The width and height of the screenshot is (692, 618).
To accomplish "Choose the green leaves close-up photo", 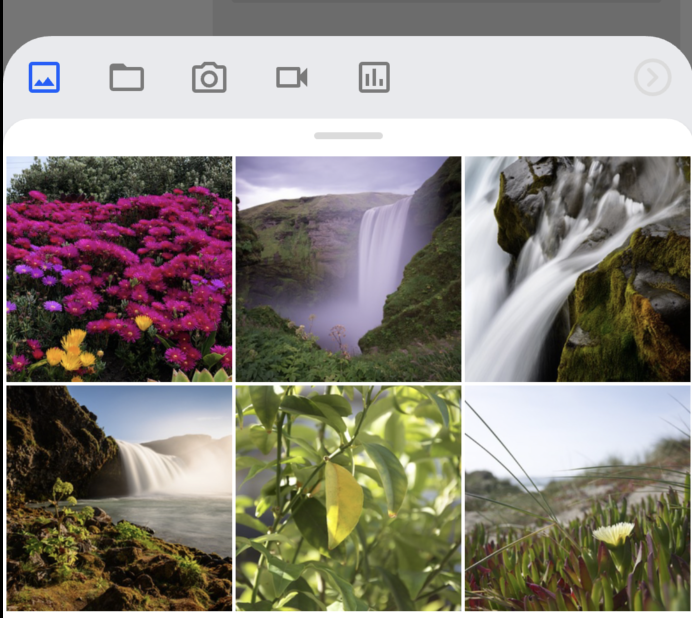I will coord(348,497).
